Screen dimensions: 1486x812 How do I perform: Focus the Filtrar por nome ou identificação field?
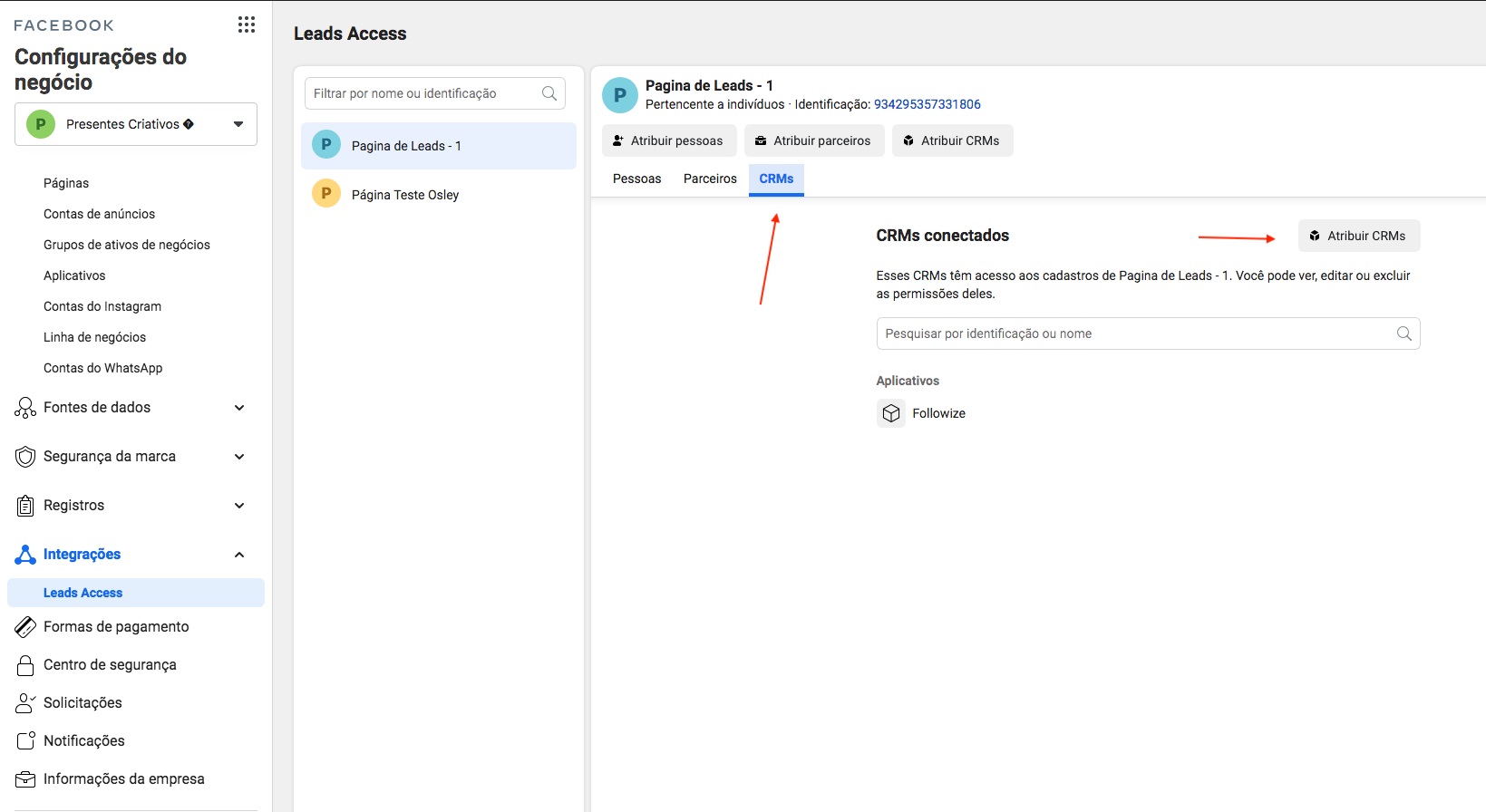pos(435,93)
